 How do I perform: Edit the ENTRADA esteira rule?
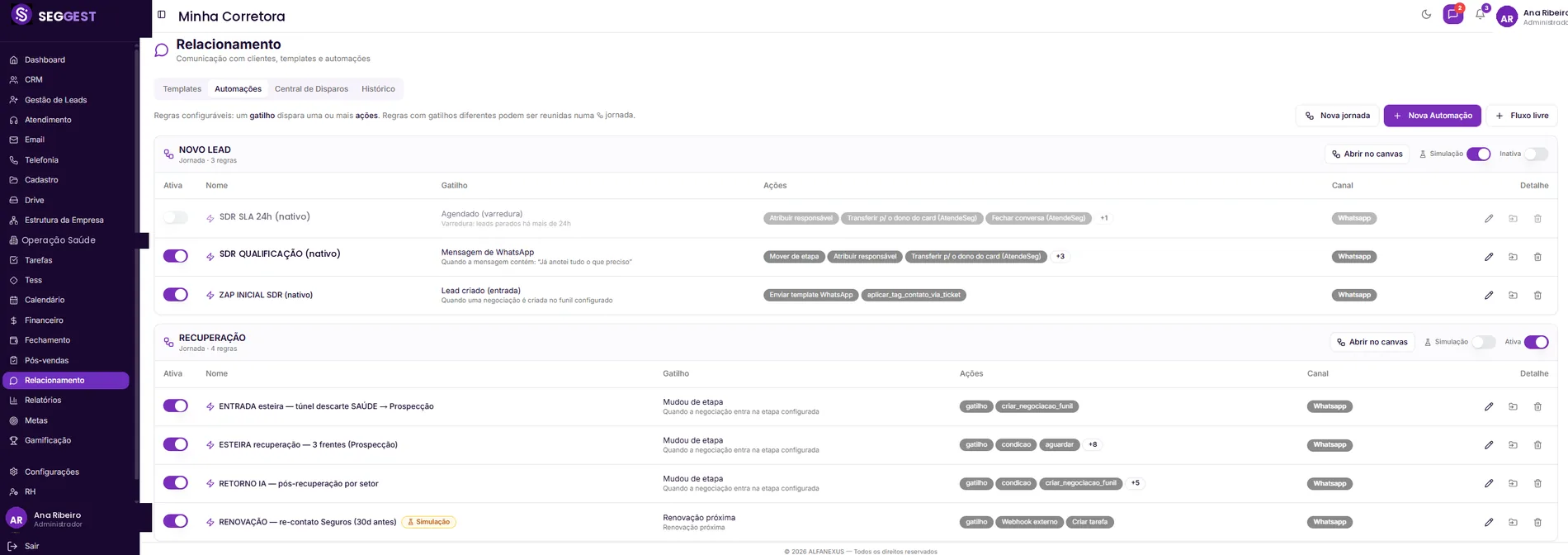click(1489, 406)
